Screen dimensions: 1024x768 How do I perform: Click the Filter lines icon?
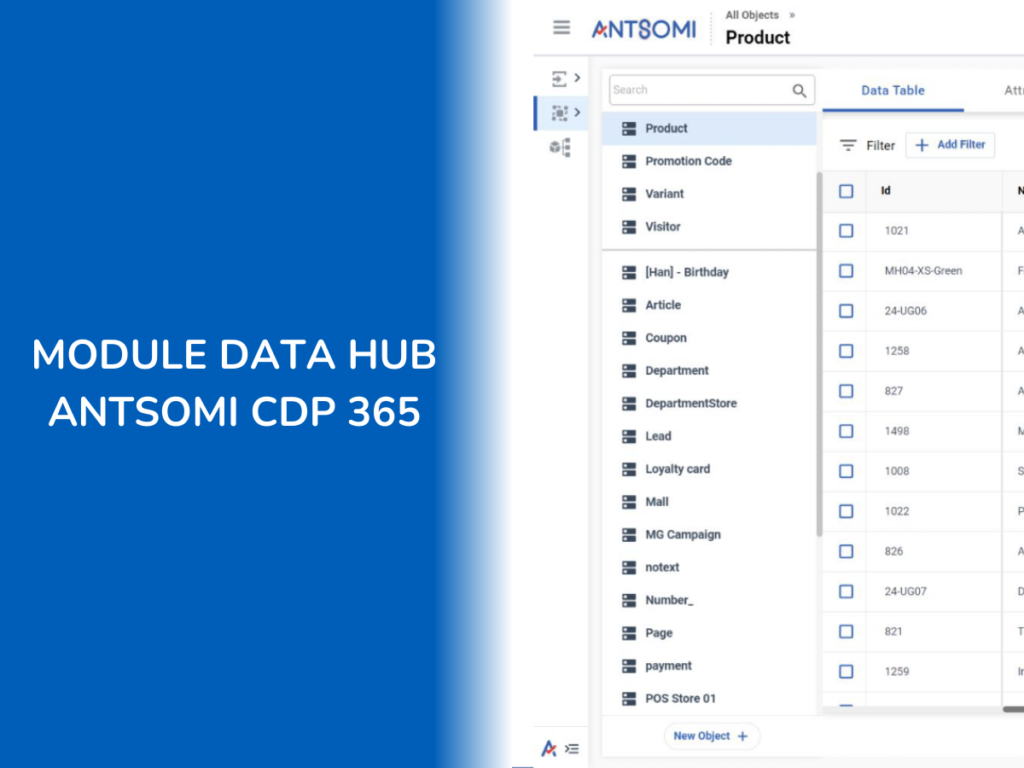(x=848, y=145)
